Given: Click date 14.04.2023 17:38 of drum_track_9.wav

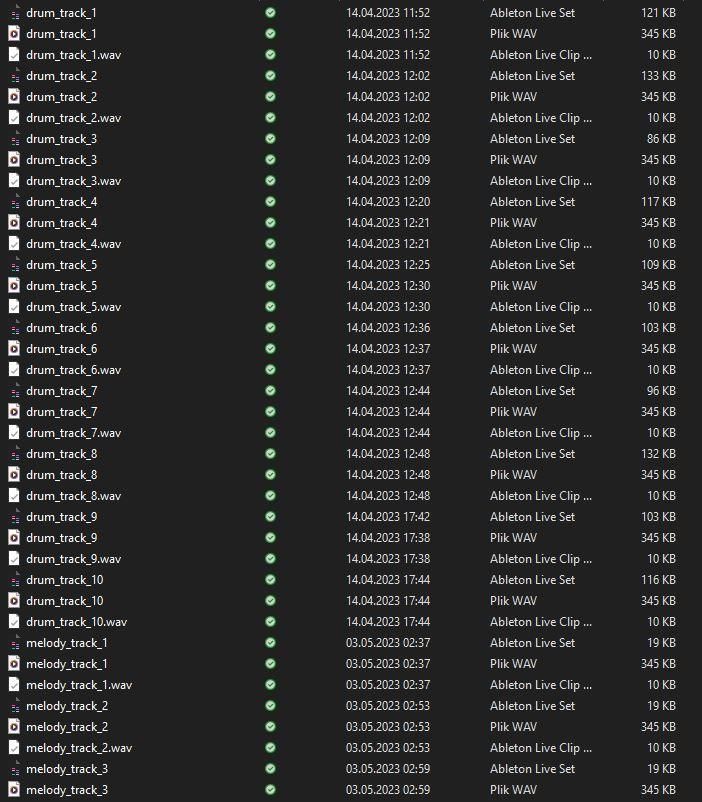Looking at the screenshot, I should pos(388,559).
